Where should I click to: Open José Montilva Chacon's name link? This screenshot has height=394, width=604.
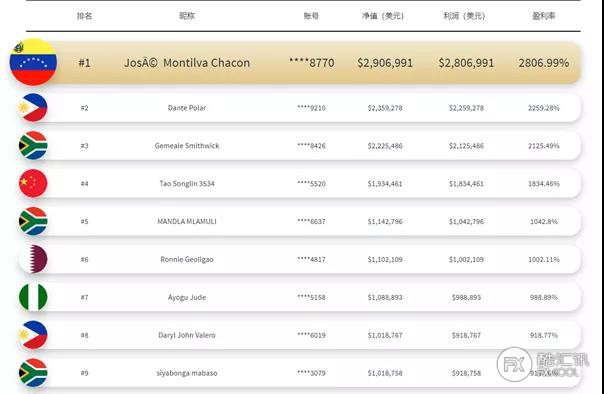tap(187, 62)
